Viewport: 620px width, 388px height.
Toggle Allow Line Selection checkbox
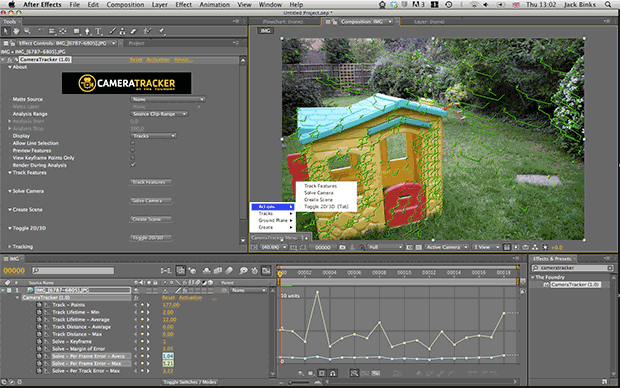pos(132,143)
